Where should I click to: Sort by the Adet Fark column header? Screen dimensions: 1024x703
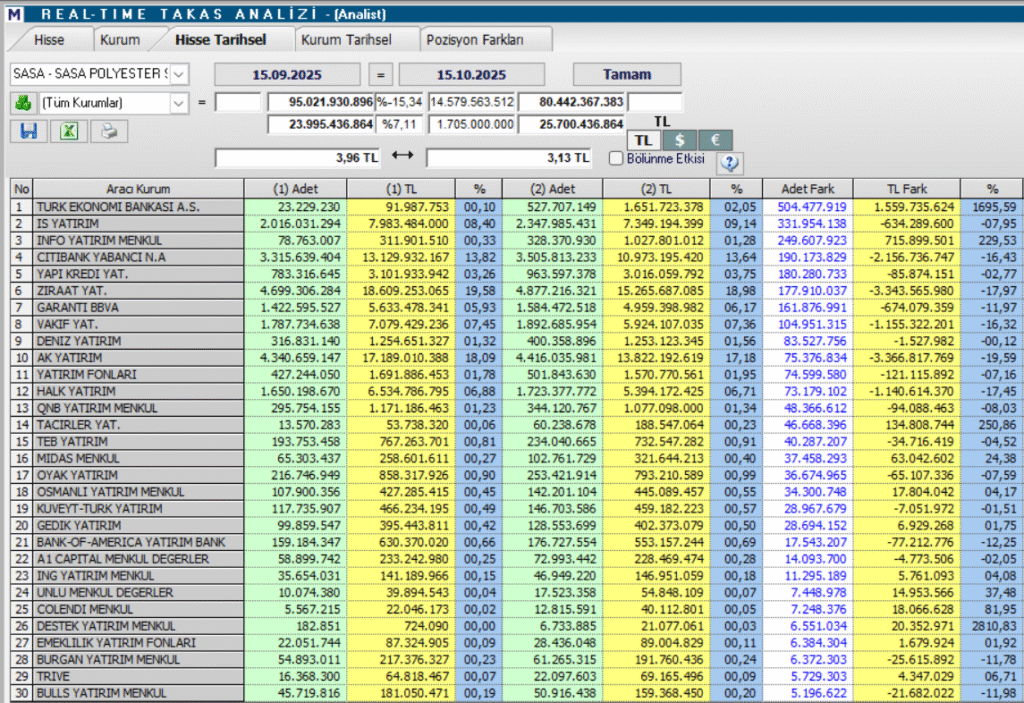pyautogui.click(x=808, y=189)
